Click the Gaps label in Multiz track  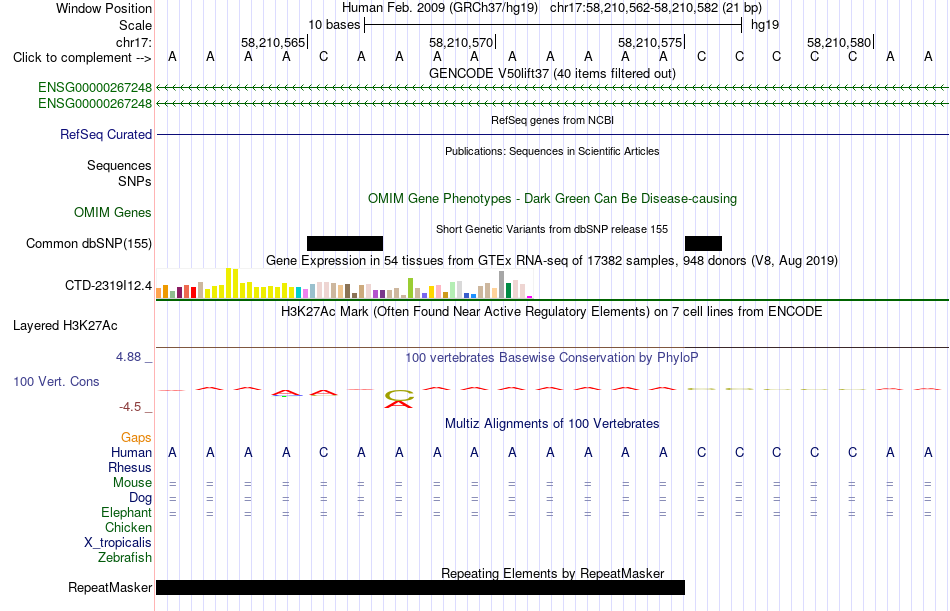pyautogui.click(x=136, y=438)
